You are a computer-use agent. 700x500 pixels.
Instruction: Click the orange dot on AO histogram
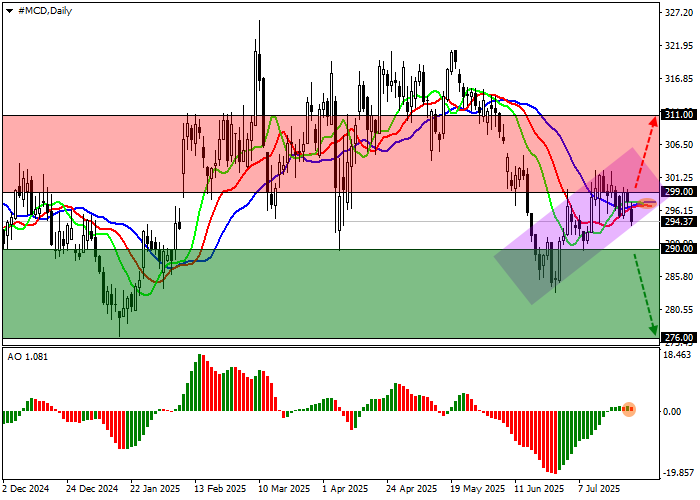point(628,409)
